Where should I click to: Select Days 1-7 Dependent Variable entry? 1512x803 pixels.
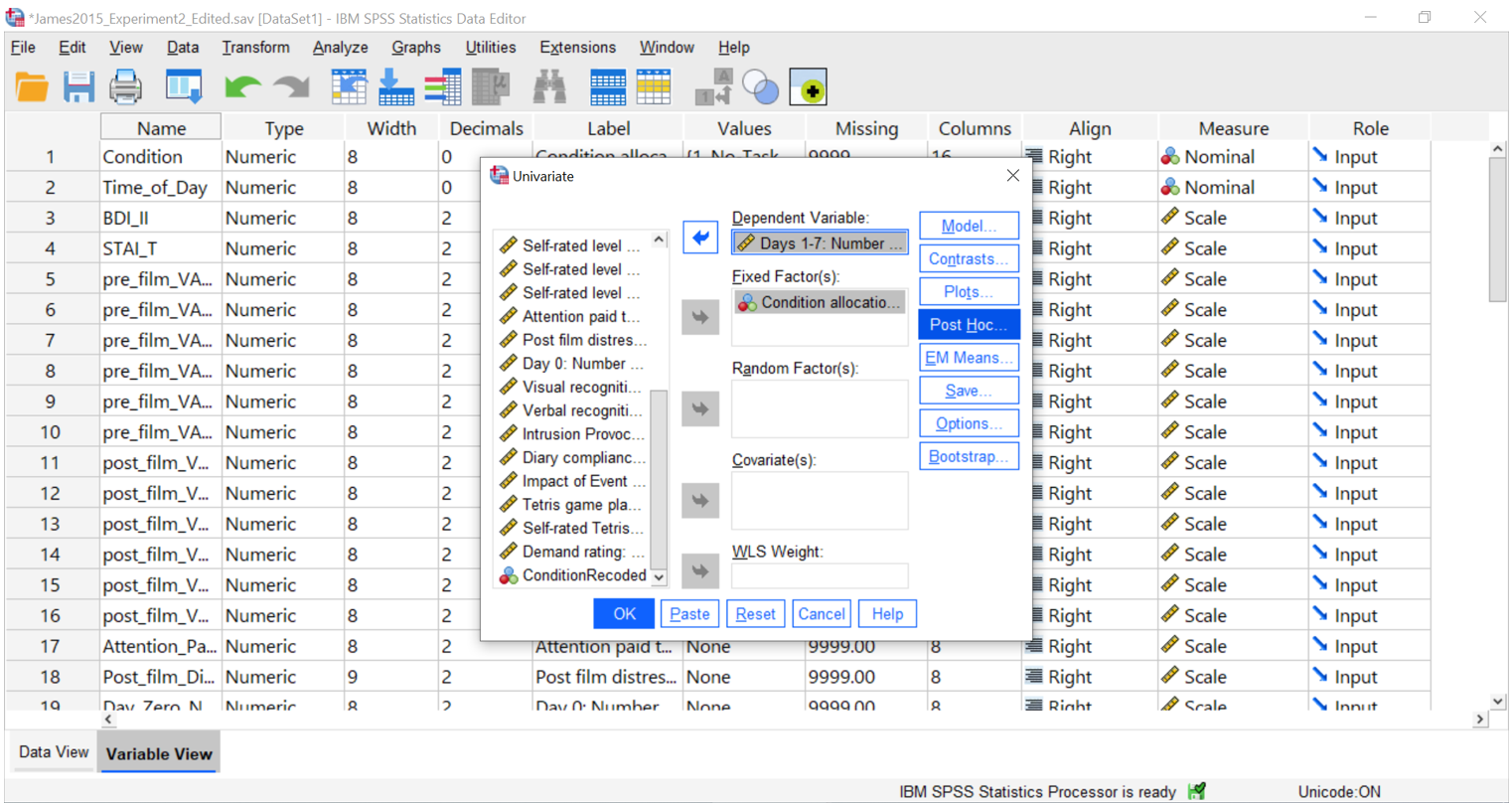pos(820,242)
